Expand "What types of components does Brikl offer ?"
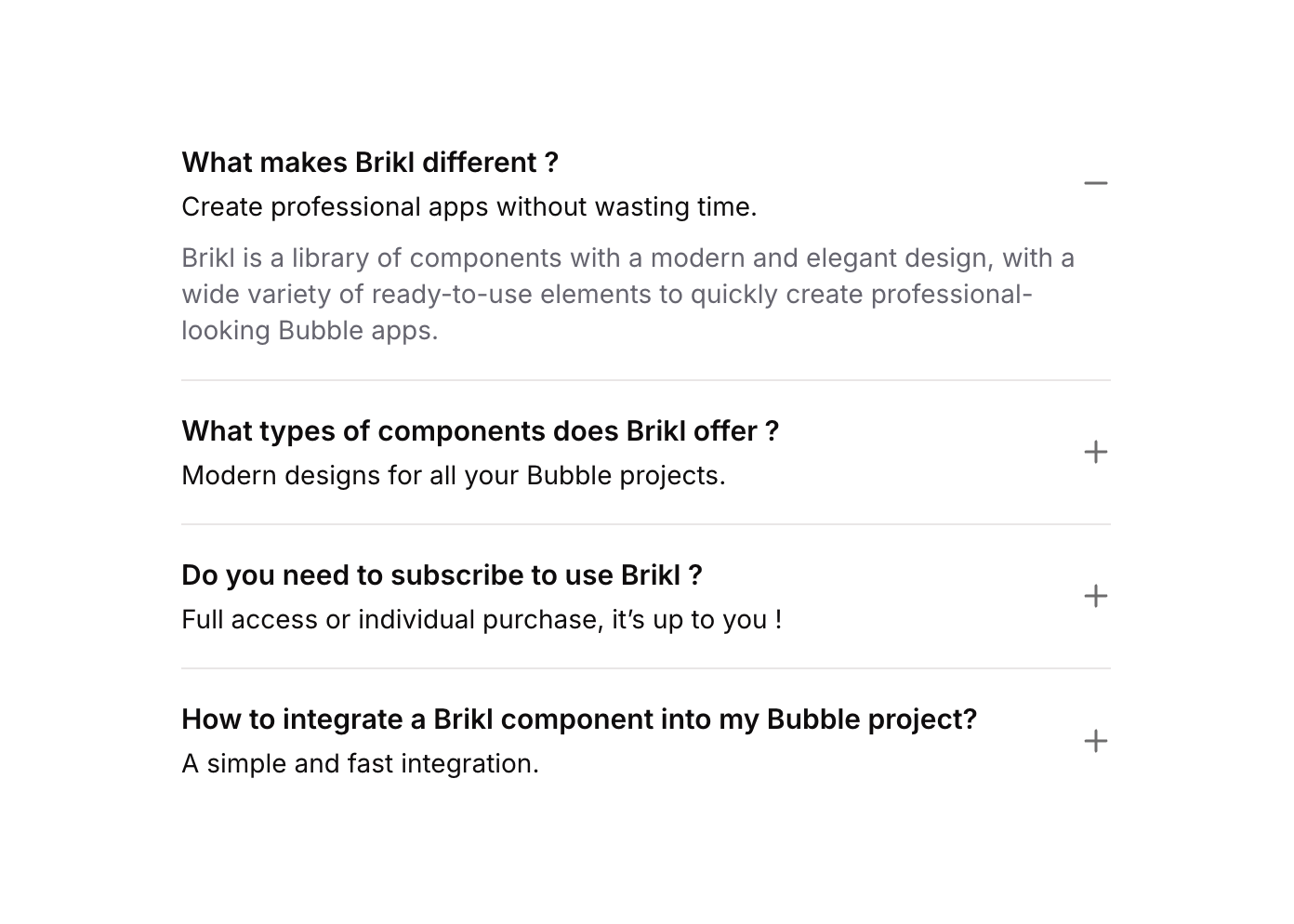This screenshot has width=1294, height=924. [x=480, y=431]
